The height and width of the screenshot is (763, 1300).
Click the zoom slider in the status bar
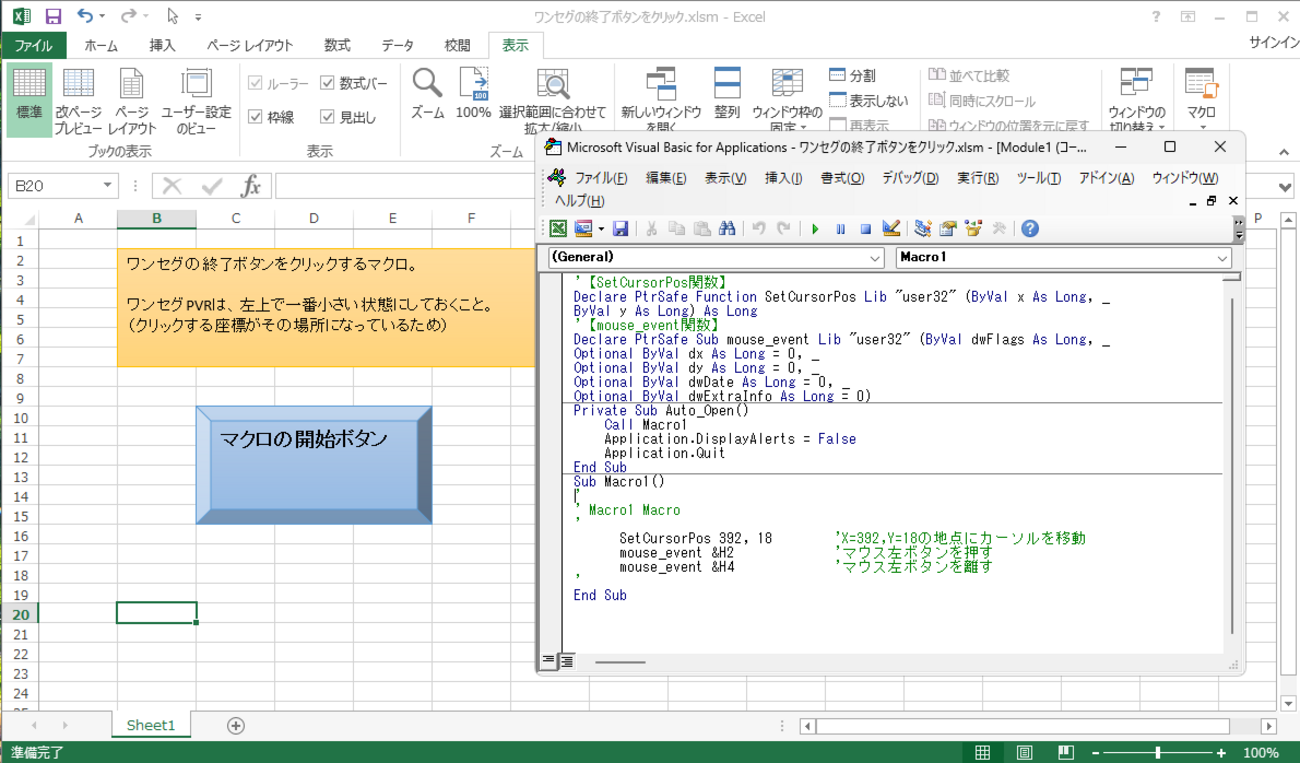click(x=1158, y=753)
